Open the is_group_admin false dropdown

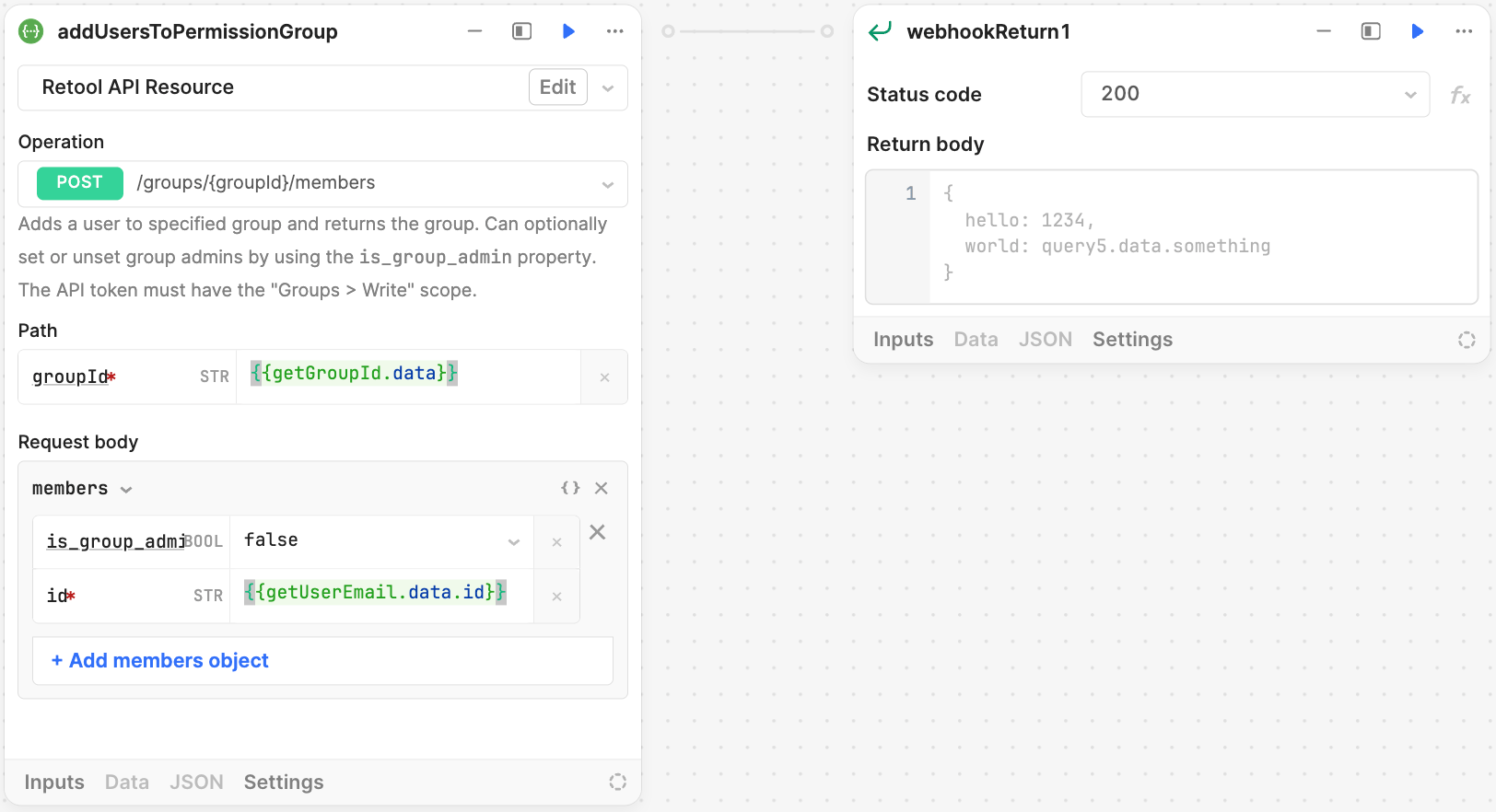tap(381, 541)
